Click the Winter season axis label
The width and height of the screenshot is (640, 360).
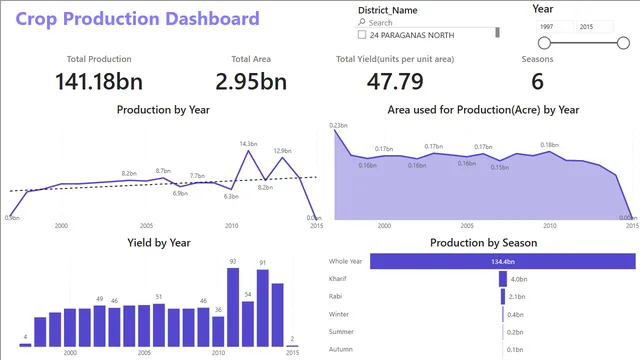[339, 314]
